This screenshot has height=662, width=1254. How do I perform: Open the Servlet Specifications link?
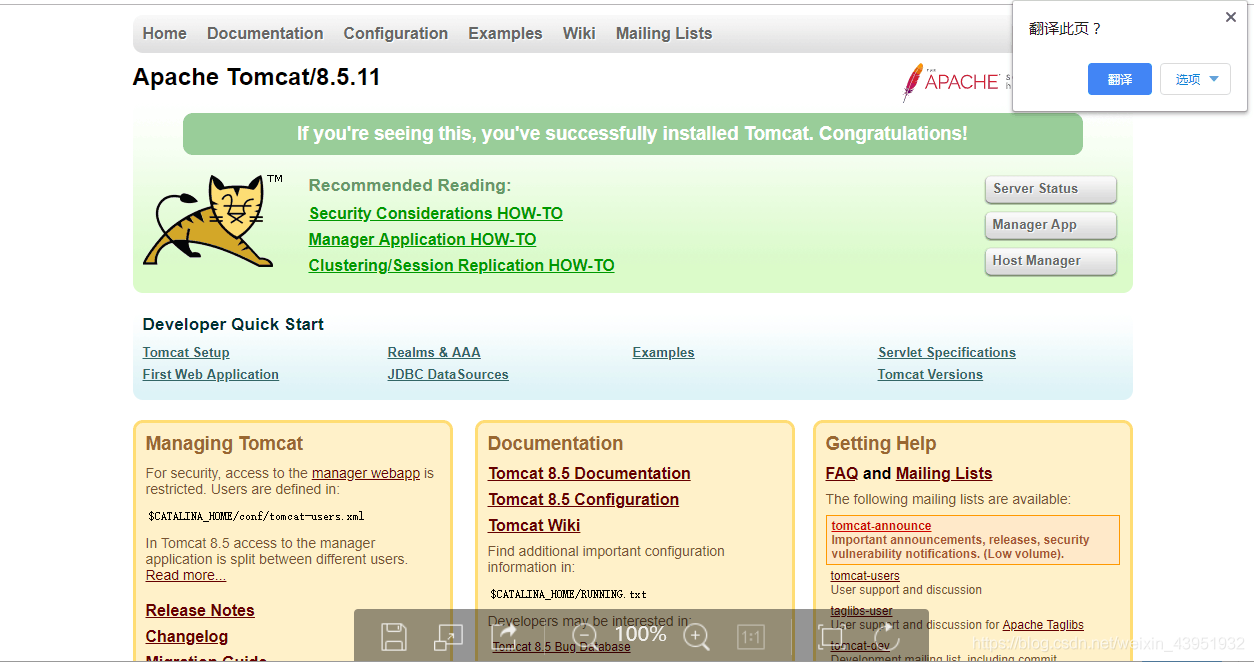tap(947, 352)
